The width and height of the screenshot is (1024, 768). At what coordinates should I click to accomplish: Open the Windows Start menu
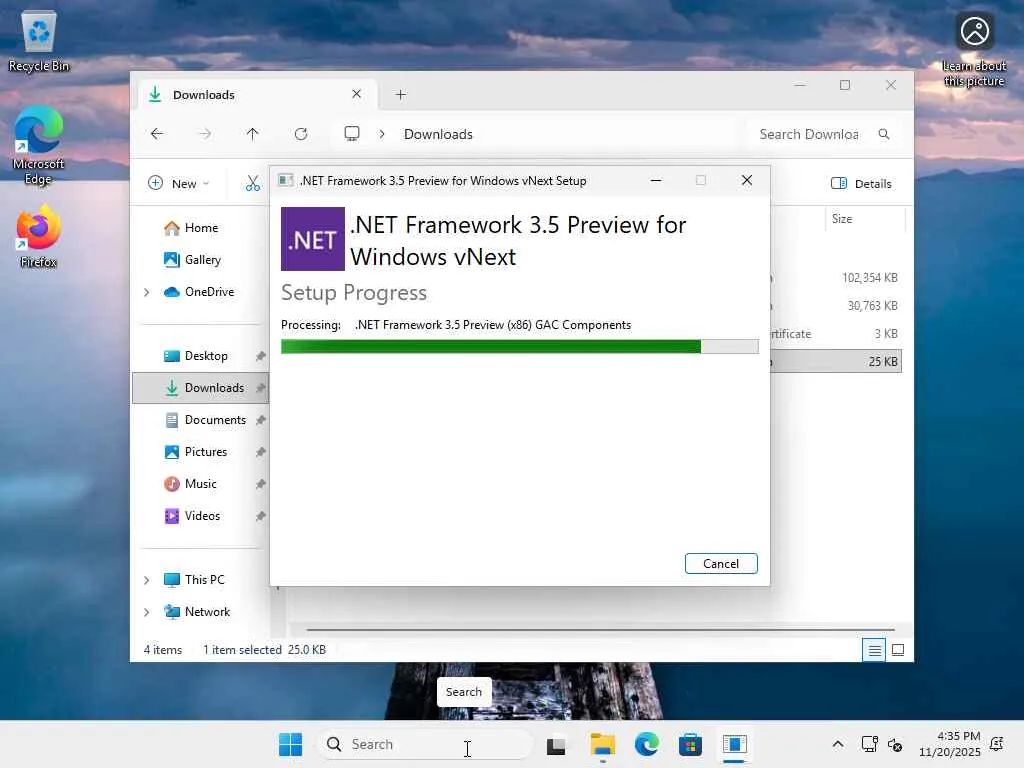(291, 744)
